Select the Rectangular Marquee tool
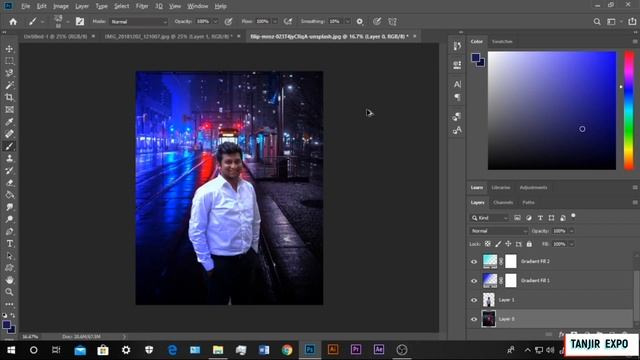 tap(9, 61)
